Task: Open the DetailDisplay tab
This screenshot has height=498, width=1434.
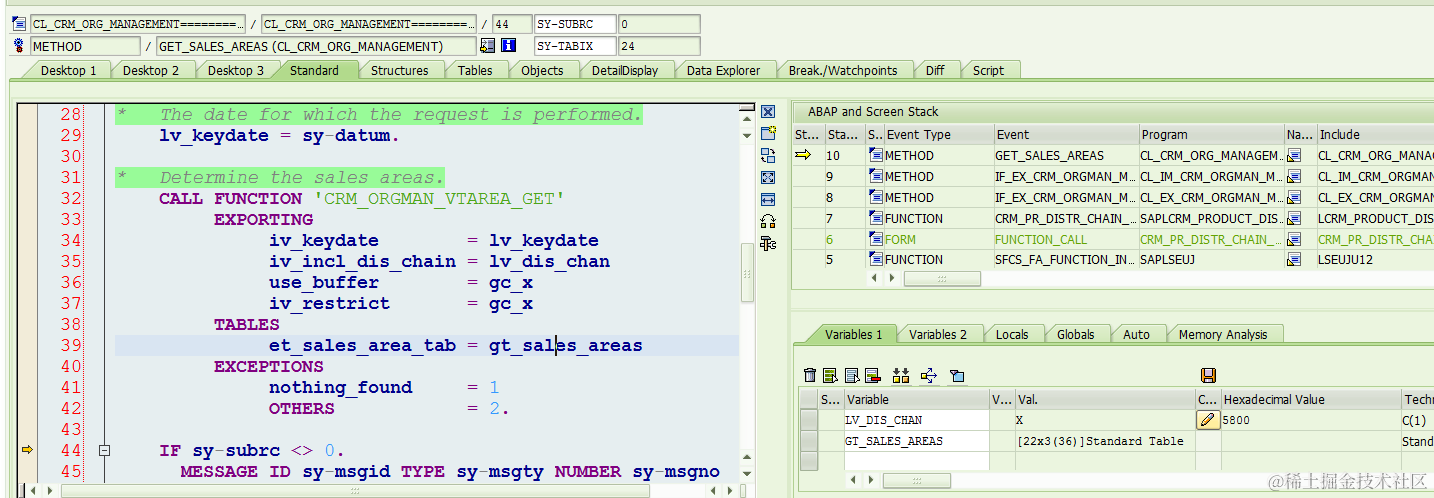Action: [625, 70]
